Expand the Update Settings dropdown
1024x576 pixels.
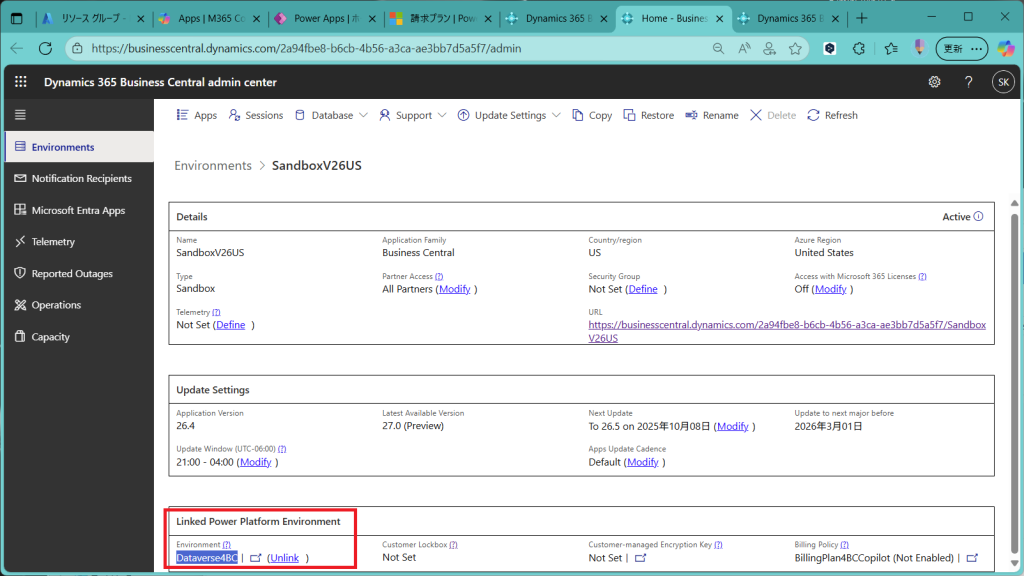[509, 115]
